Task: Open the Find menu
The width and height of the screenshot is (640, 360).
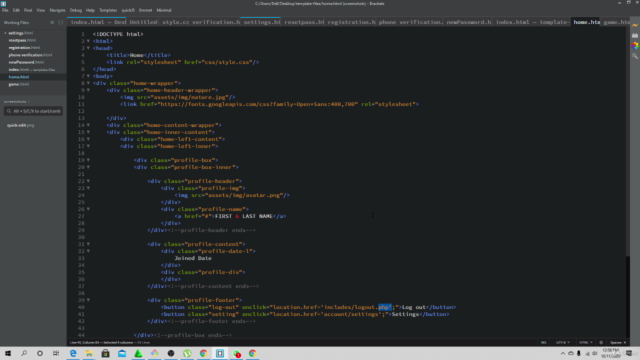Action: tap(28, 10)
